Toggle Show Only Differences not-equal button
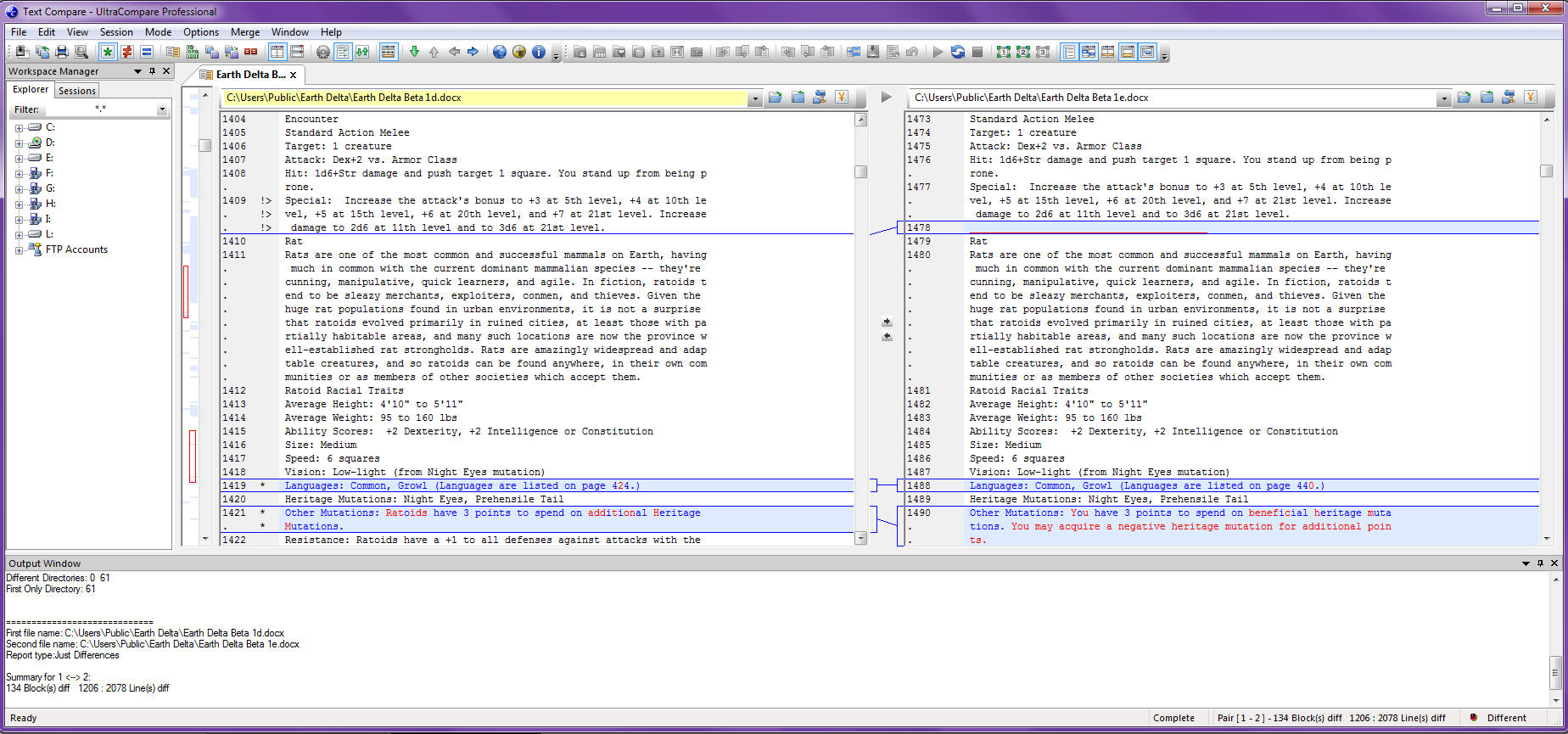 (127, 53)
